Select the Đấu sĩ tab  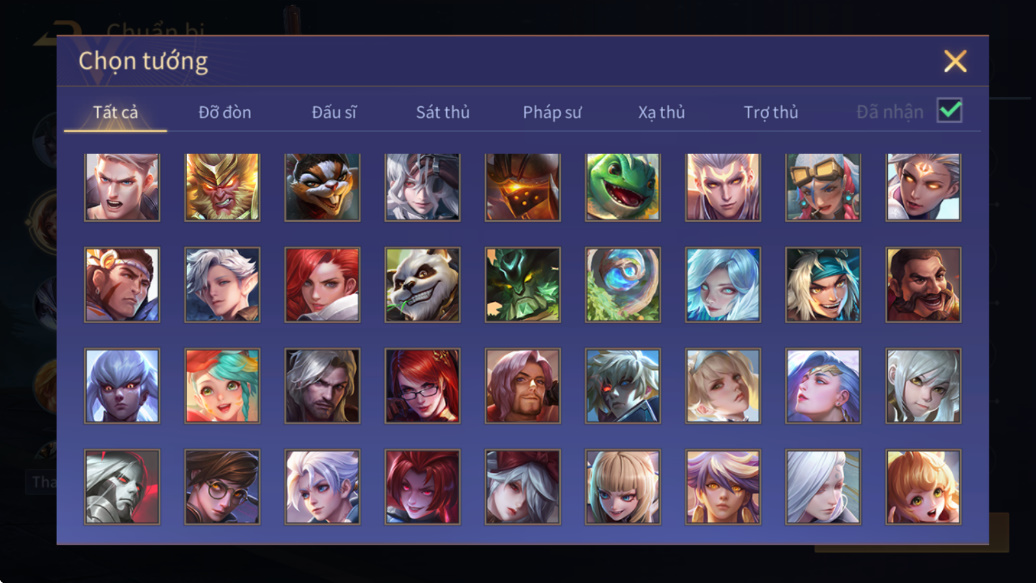coord(334,112)
